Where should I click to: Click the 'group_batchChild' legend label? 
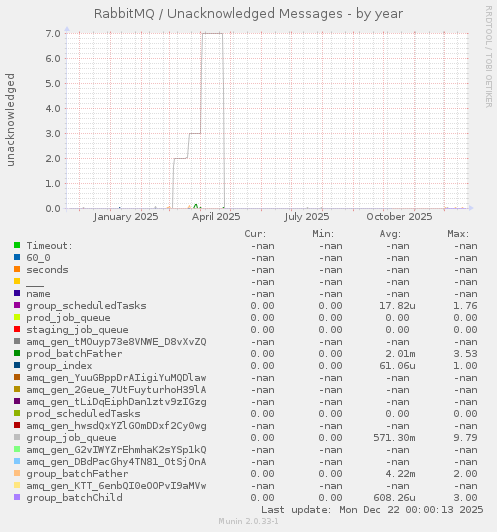click(74, 498)
